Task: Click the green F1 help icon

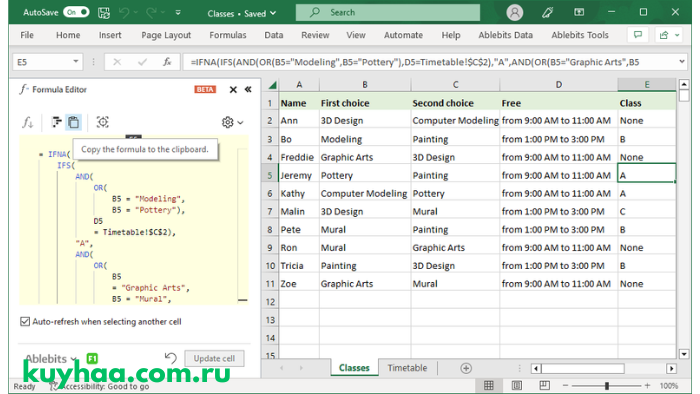Action: (92, 358)
